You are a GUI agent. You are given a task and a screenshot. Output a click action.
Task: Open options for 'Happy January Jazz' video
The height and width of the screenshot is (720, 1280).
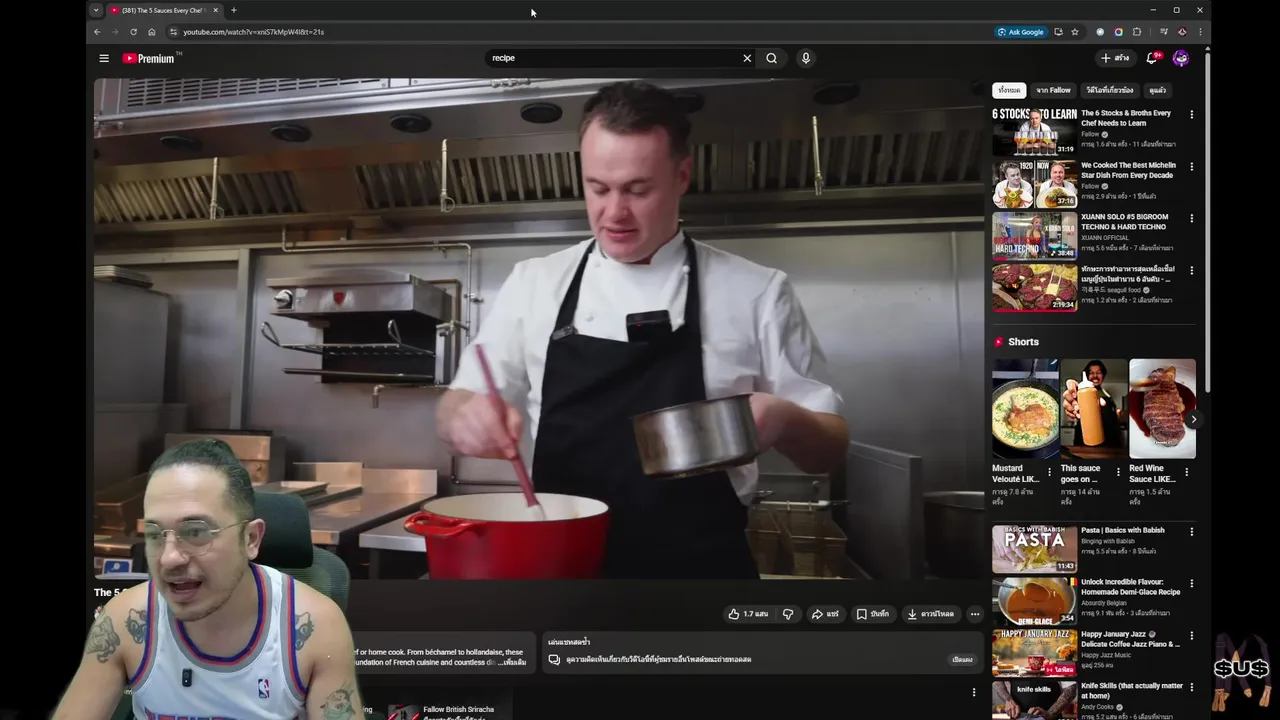pyautogui.click(x=1191, y=635)
